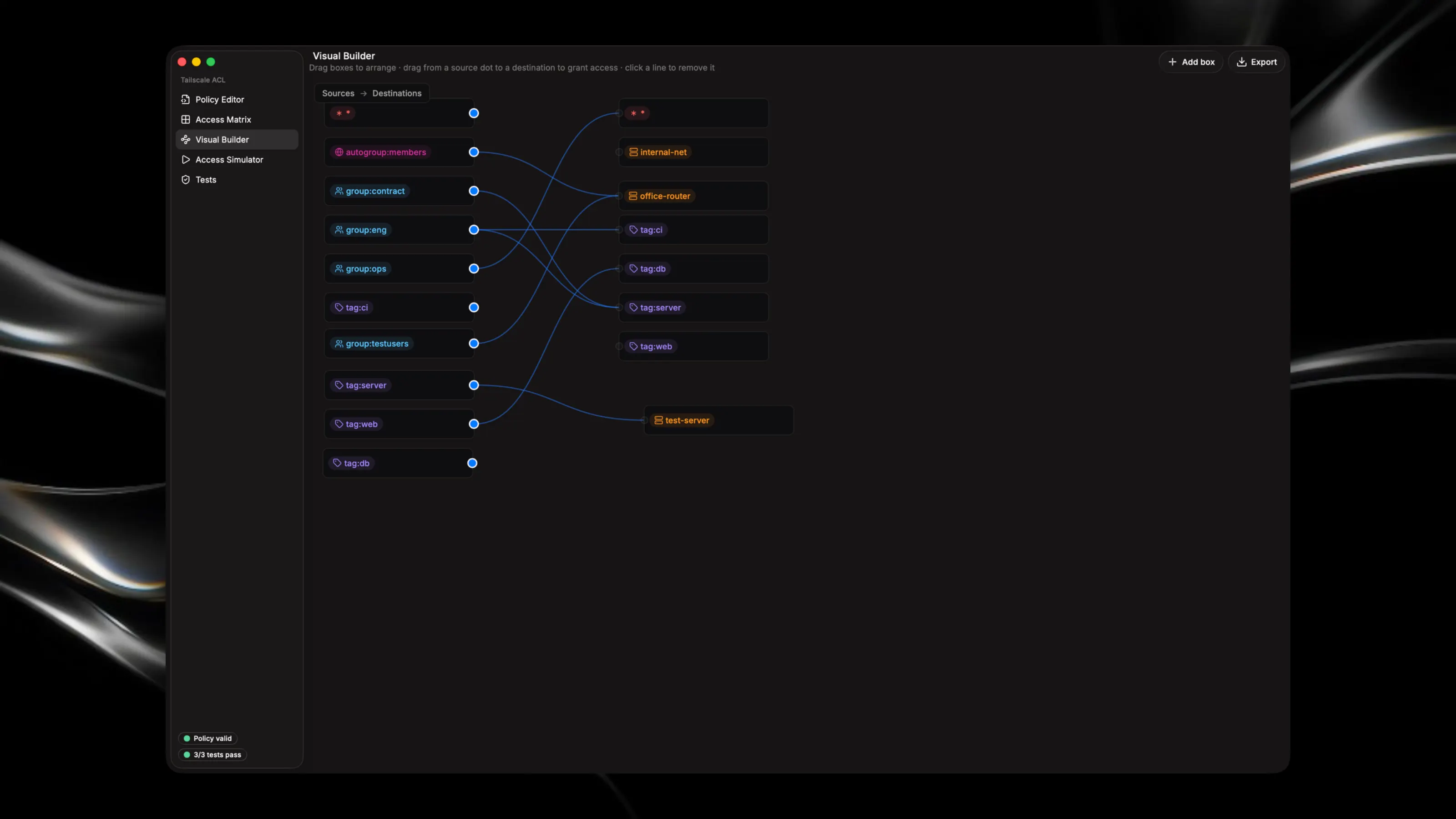
Task: Click the source dot of group:contract
Action: [x=474, y=191]
